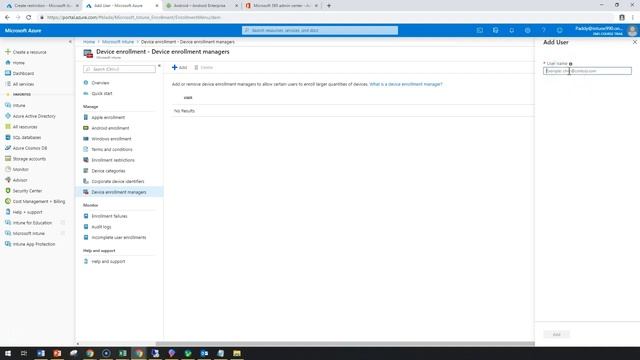Open Device categories

tap(108, 171)
